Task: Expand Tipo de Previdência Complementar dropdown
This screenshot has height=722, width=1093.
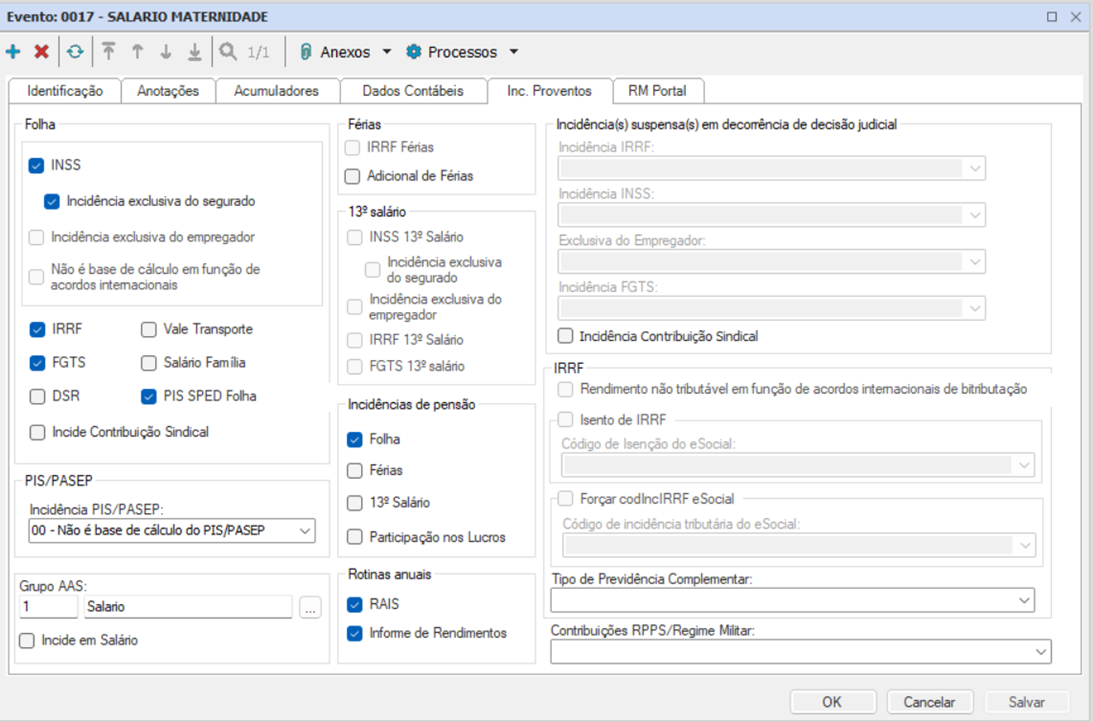Action: point(1024,600)
